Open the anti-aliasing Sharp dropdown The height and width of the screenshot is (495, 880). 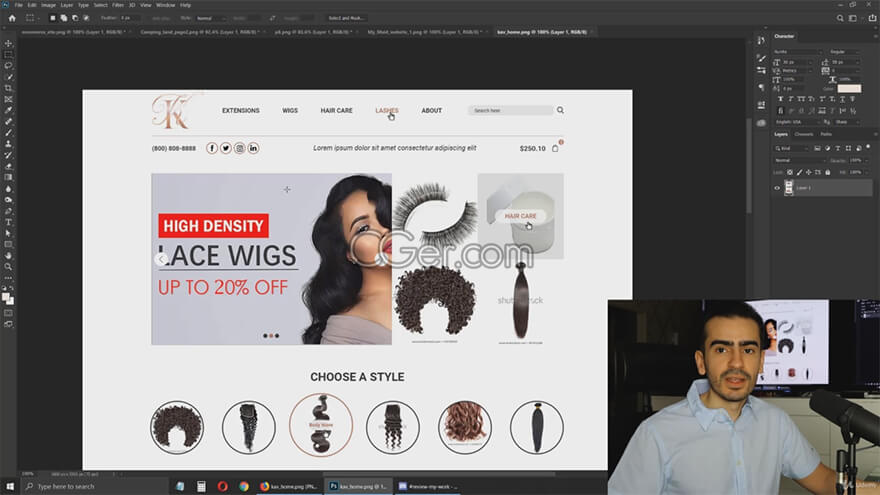(x=846, y=122)
